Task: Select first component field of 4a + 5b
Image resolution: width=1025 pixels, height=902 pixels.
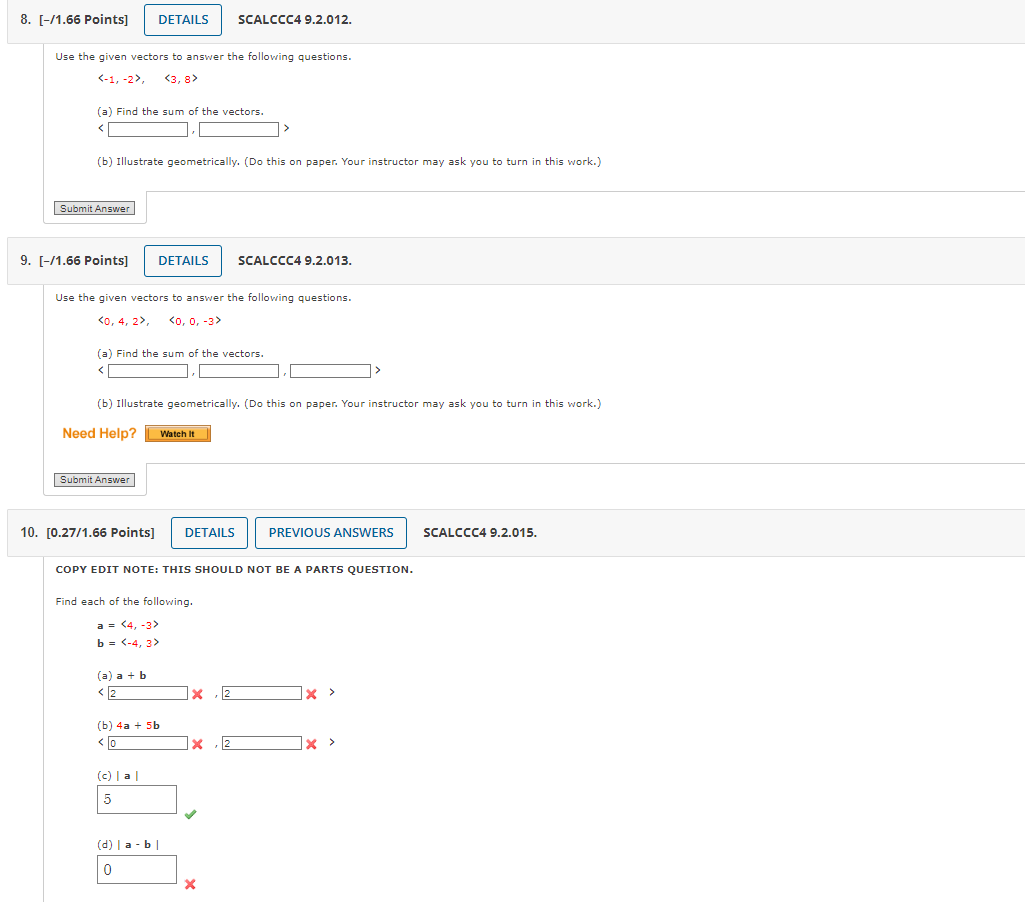Action: [148, 743]
